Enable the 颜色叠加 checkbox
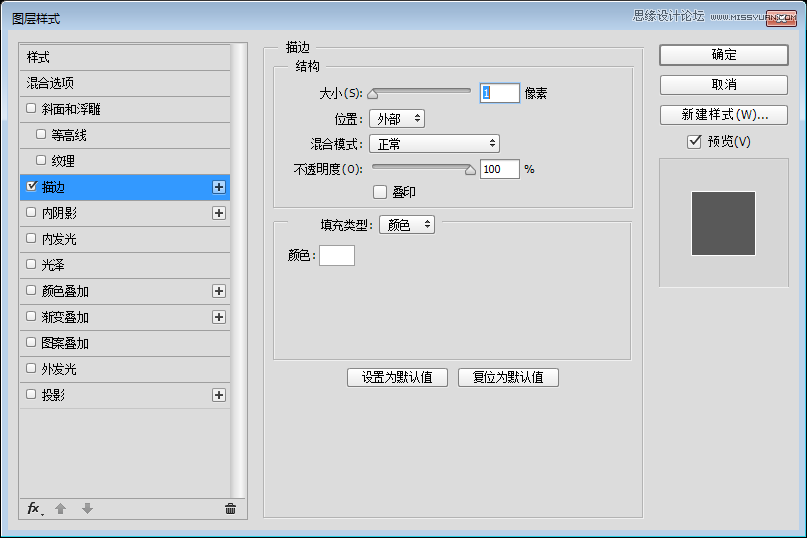Viewport: 807px width, 538px height. tap(31, 290)
